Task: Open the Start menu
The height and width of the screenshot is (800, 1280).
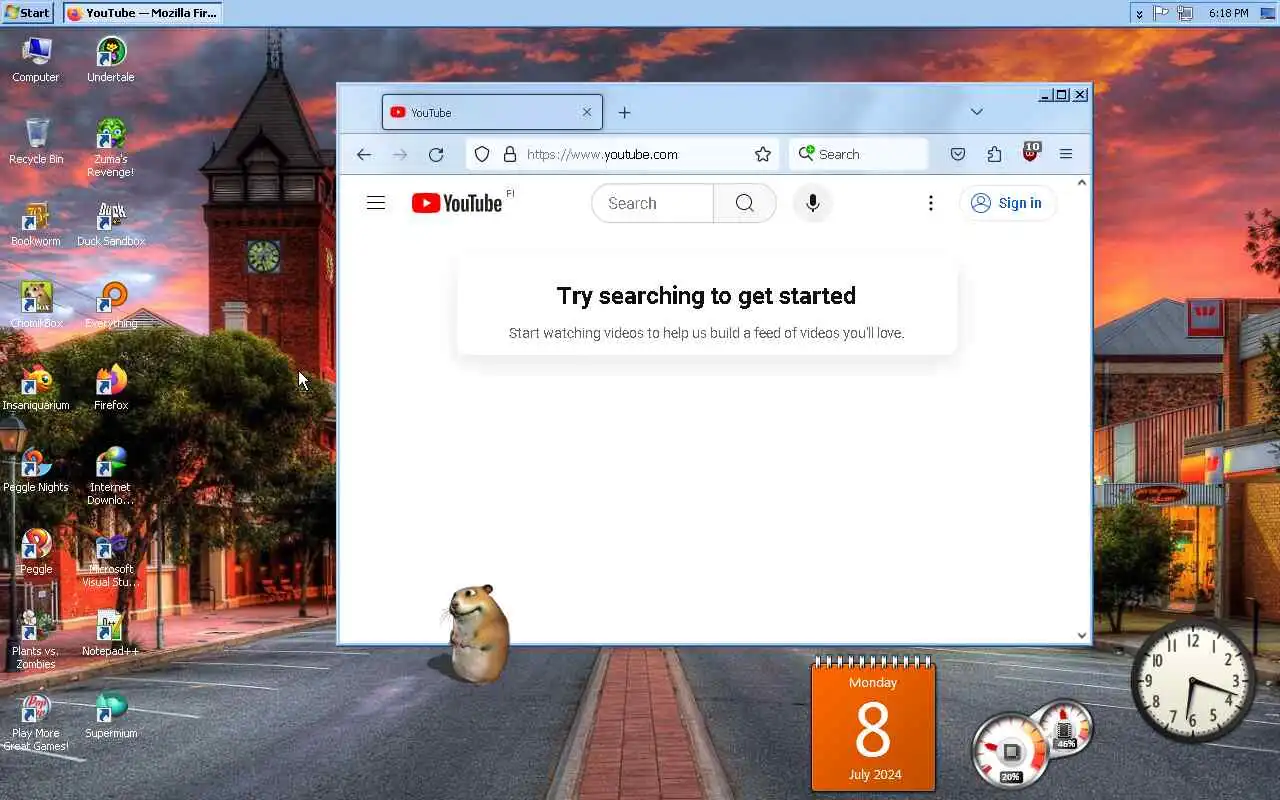Action: [x=28, y=13]
